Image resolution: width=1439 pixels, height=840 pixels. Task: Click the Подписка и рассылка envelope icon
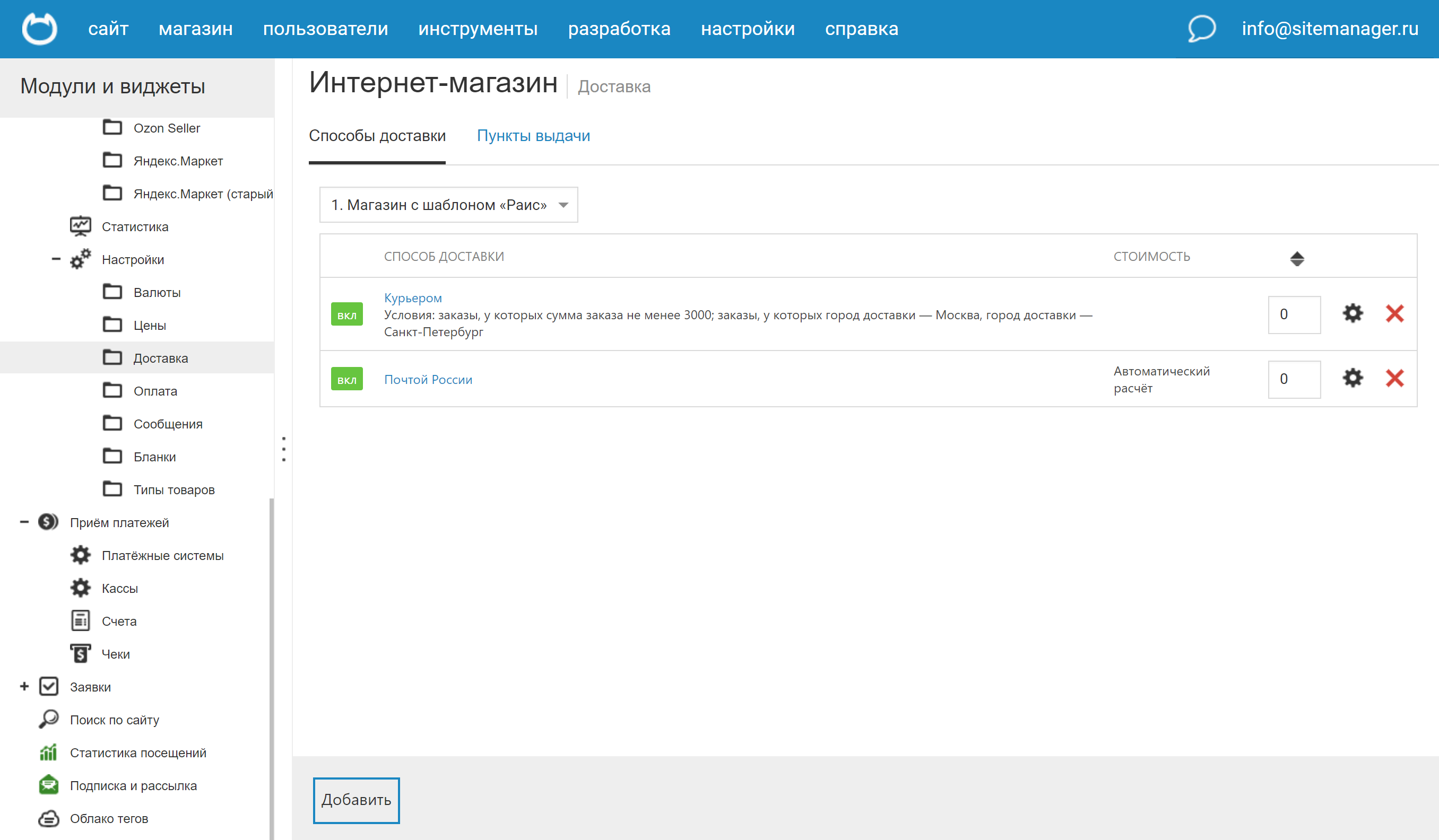click(48, 785)
